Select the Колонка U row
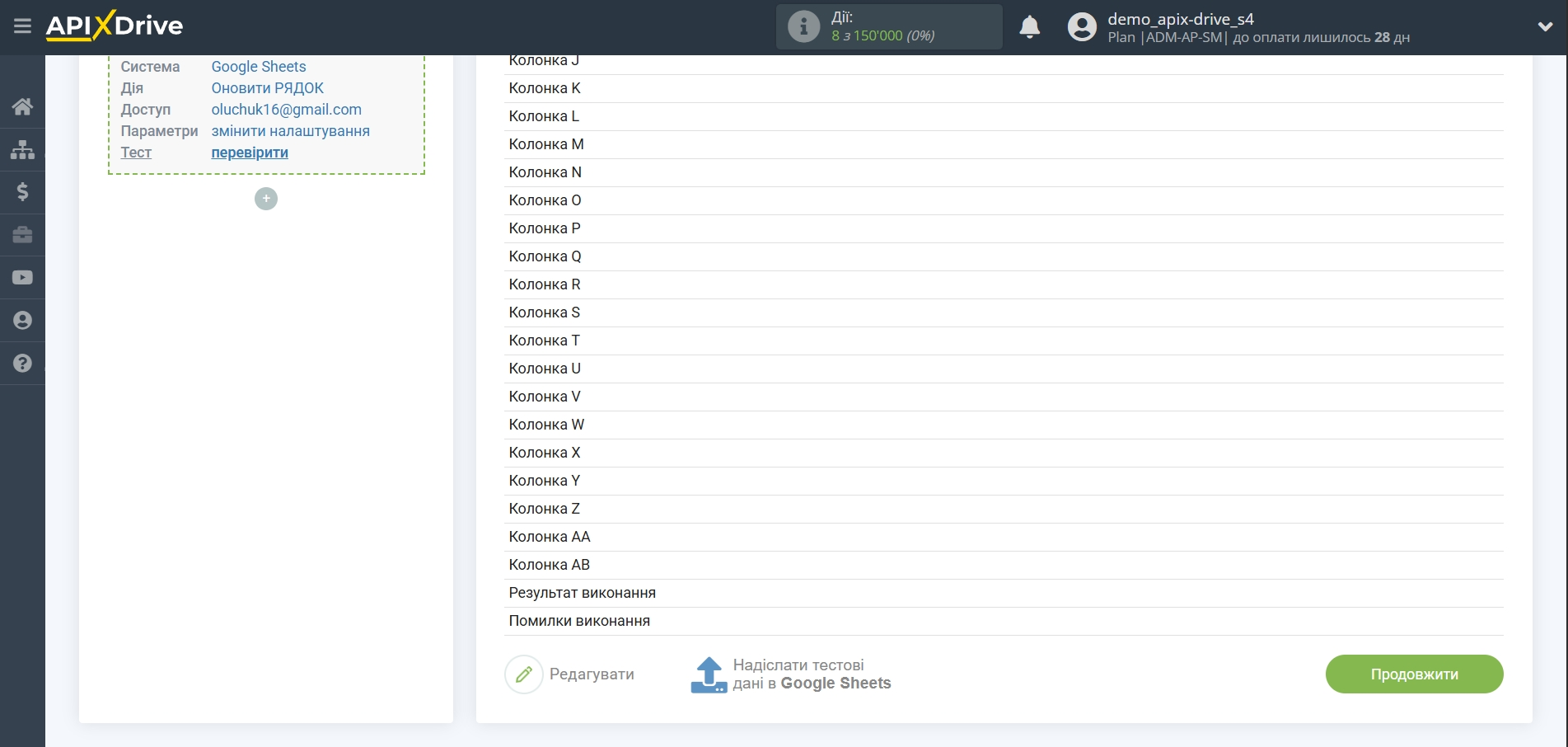1568x747 pixels. [1004, 369]
